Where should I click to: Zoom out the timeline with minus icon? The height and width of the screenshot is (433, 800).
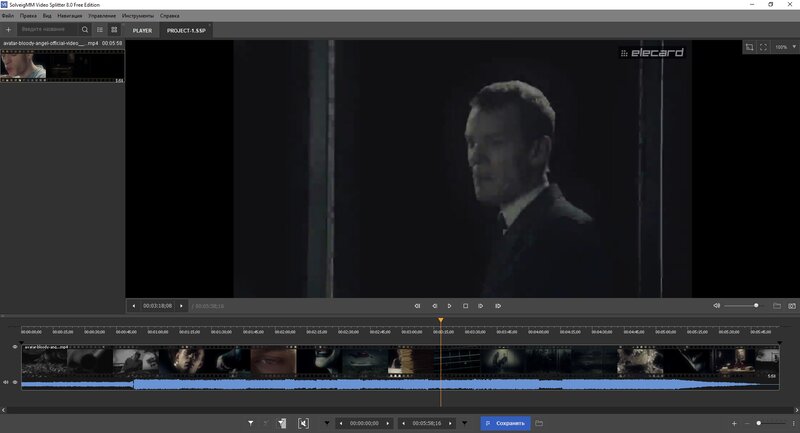click(746, 423)
